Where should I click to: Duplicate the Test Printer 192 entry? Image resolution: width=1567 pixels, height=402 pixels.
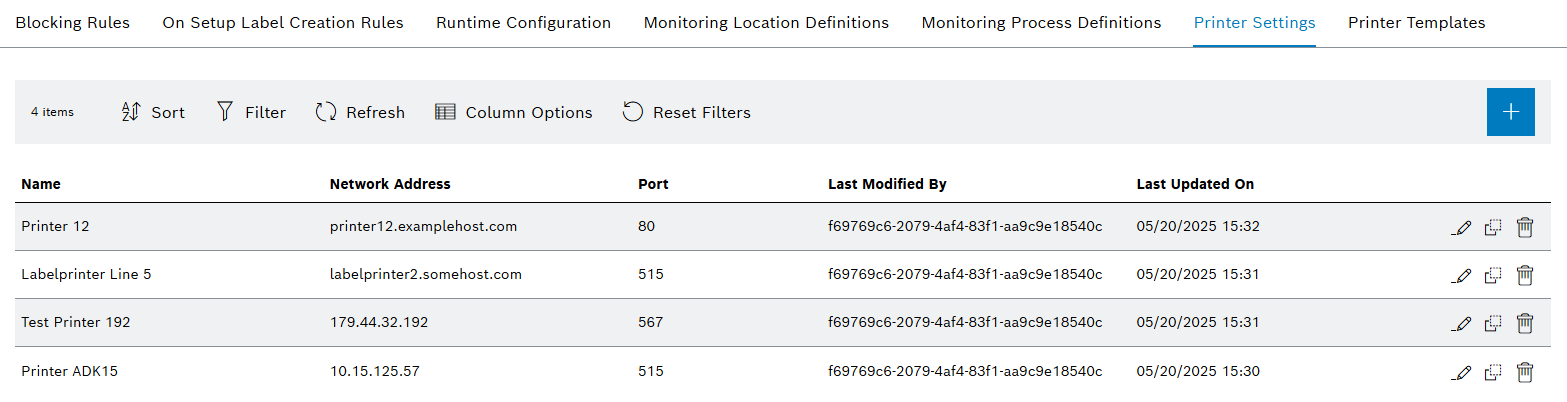point(1493,323)
